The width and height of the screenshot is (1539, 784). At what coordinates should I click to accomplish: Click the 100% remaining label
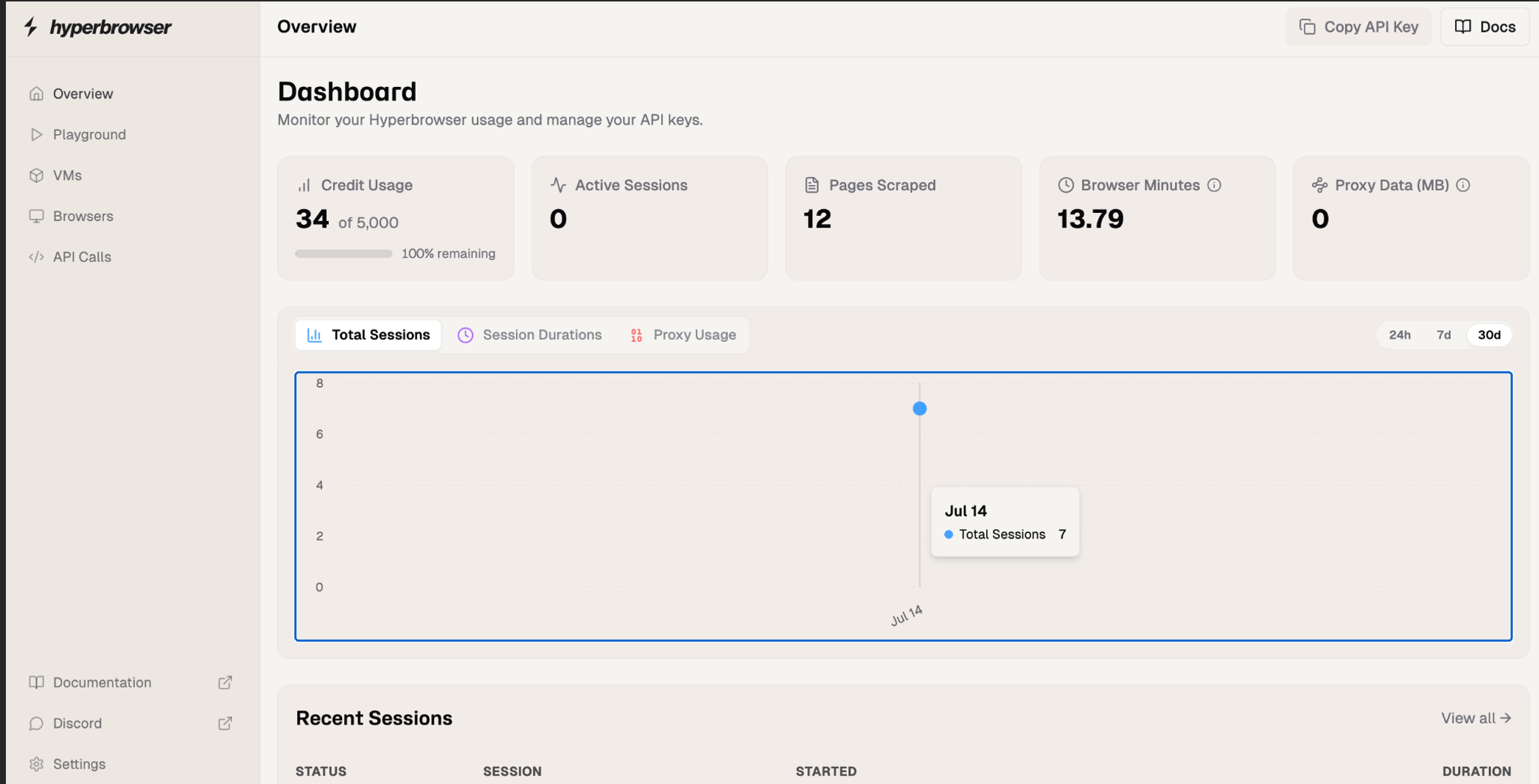448,253
